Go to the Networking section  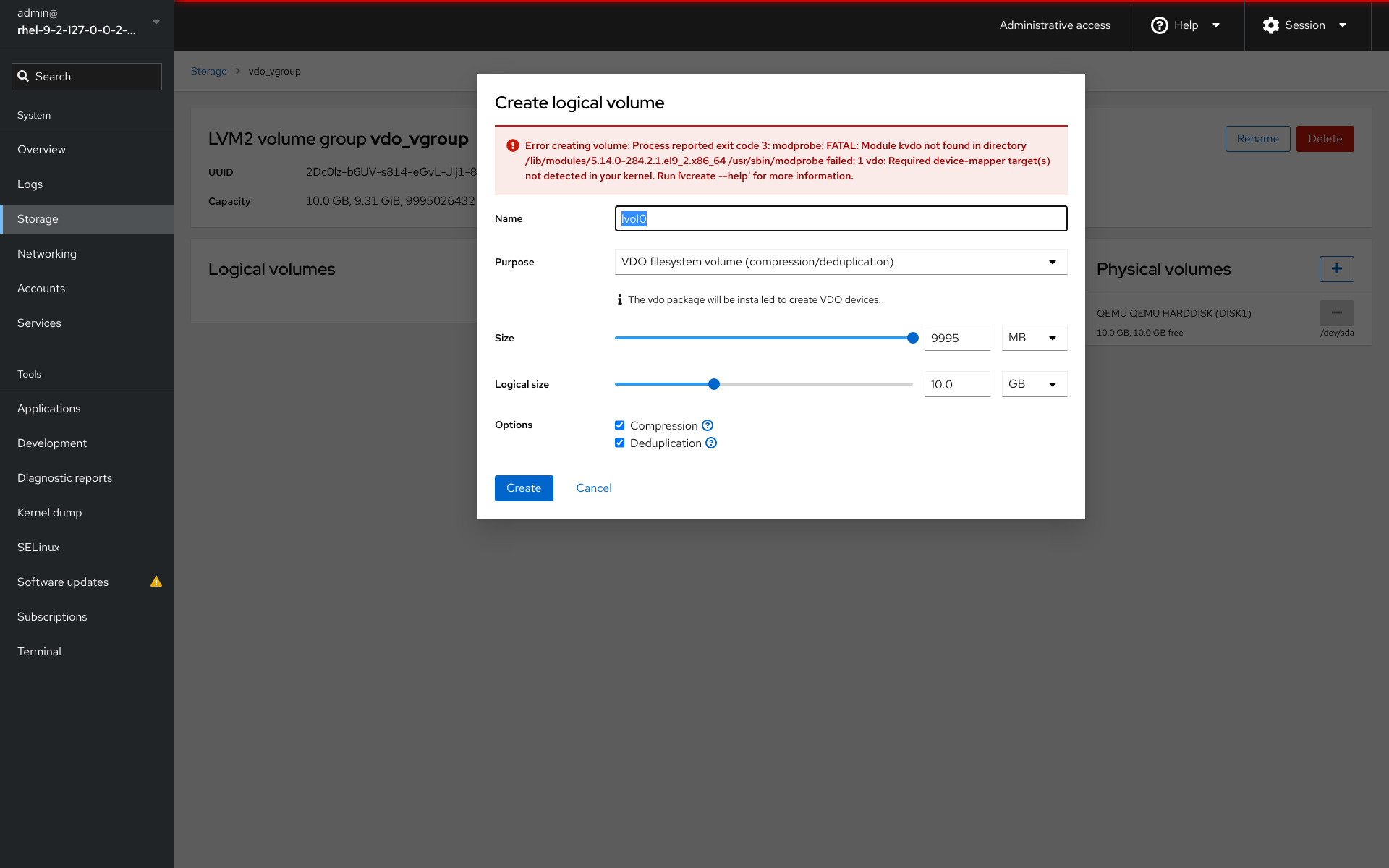(x=47, y=253)
